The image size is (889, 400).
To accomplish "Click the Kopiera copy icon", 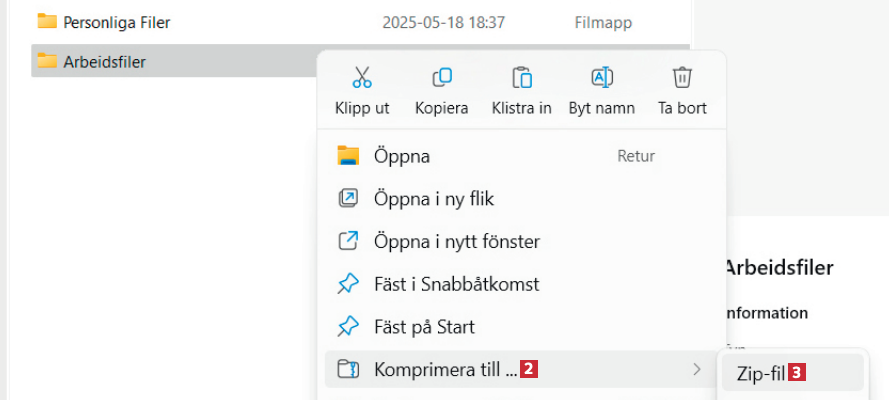I will click(x=441, y=77).
